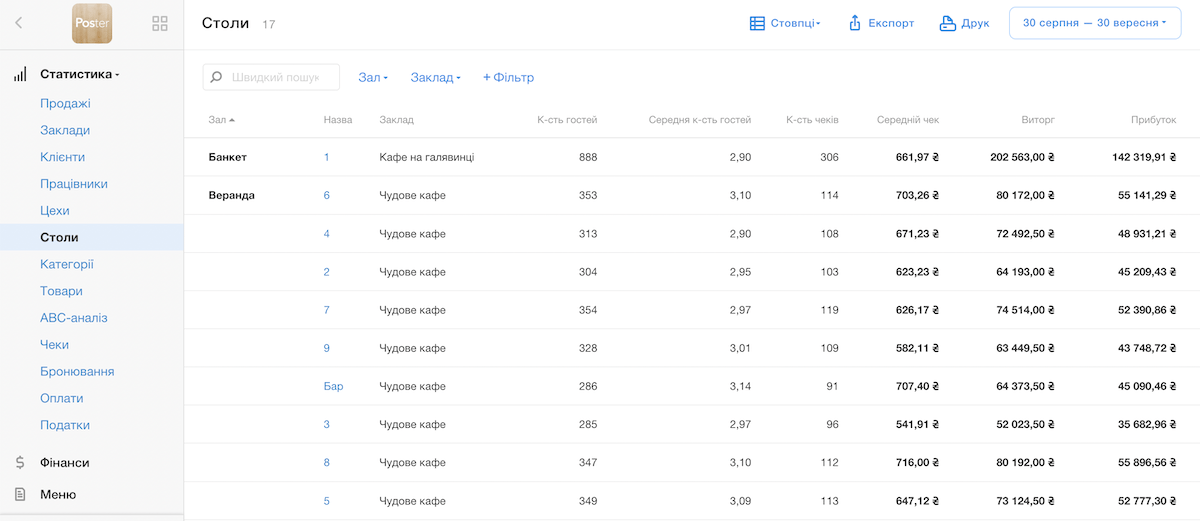
Task: Open the date range dropdown
Action: pyautogui.click(x=1095, y=23)
